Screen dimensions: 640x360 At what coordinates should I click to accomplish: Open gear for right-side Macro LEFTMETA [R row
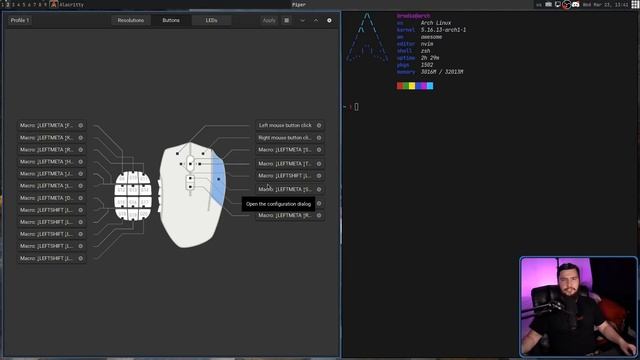[319, 216]
